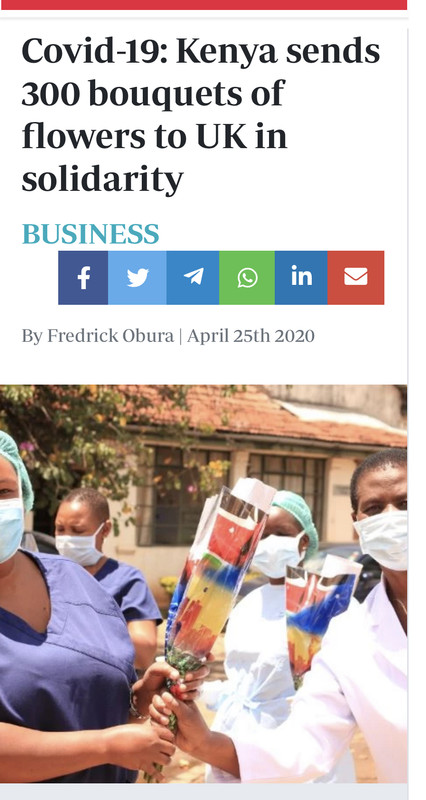Share the article via Telegram
This screenshot has height=800, width=426.
193,278
